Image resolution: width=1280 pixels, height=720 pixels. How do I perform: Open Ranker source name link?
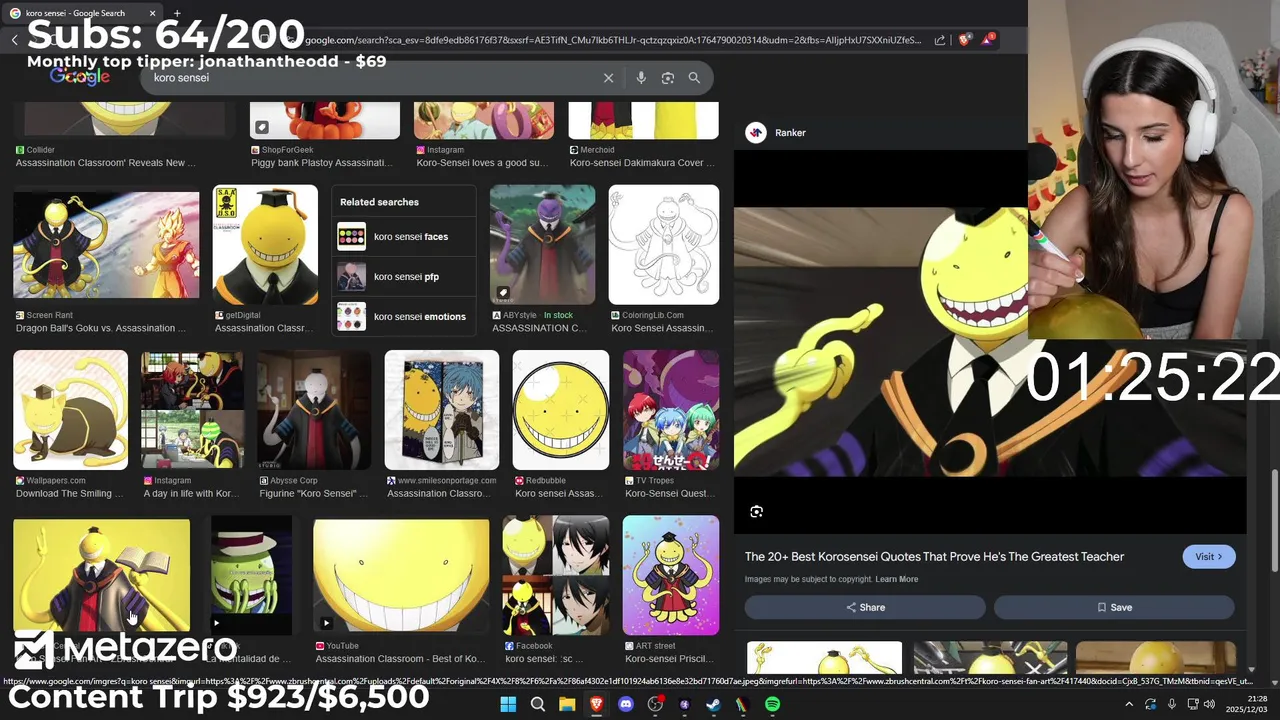(790, 133)
